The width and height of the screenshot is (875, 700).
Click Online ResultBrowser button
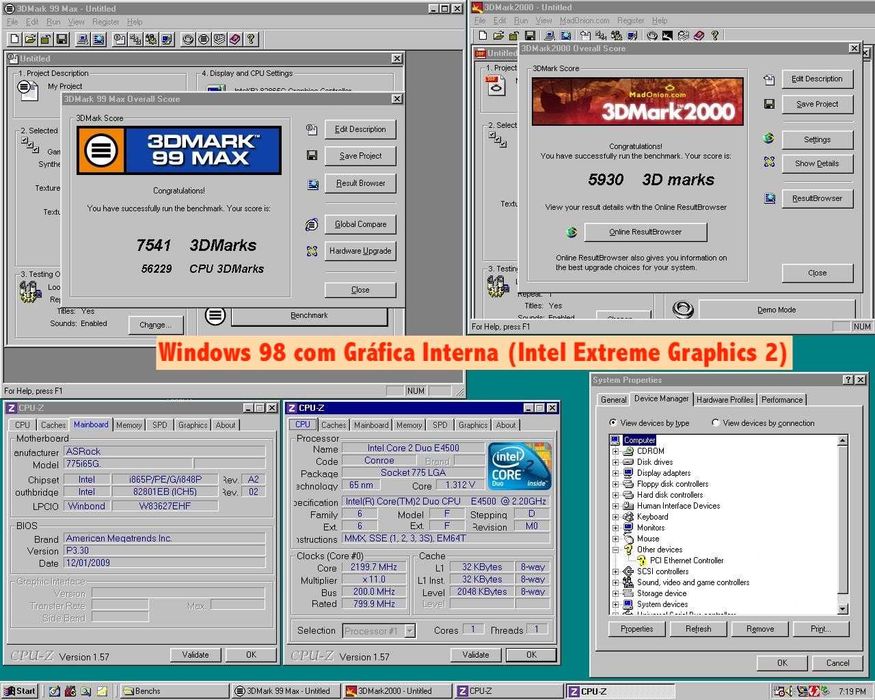[x=646, y=232]
